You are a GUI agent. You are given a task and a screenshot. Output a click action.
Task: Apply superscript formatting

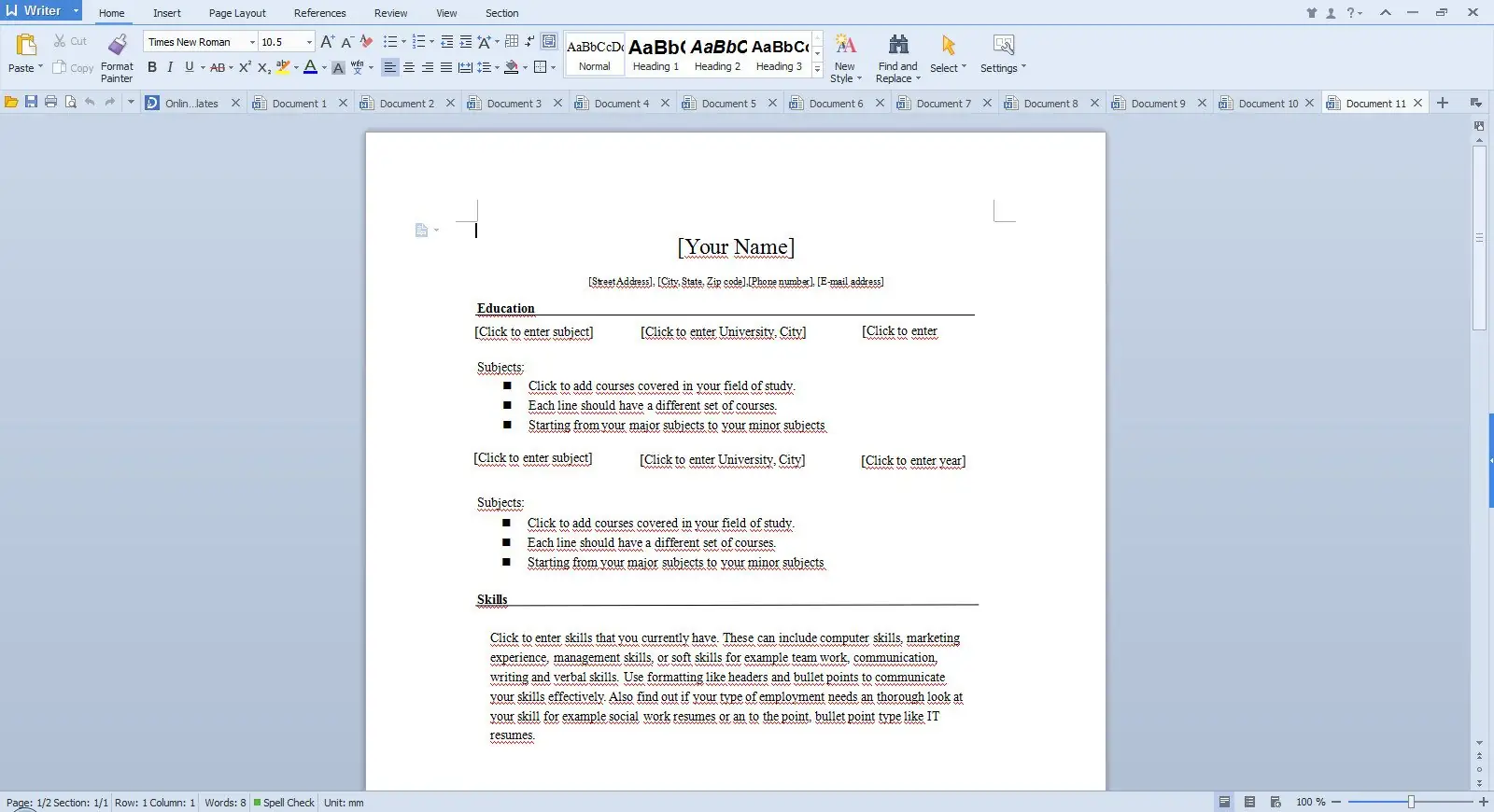click(x=245, y=67)
